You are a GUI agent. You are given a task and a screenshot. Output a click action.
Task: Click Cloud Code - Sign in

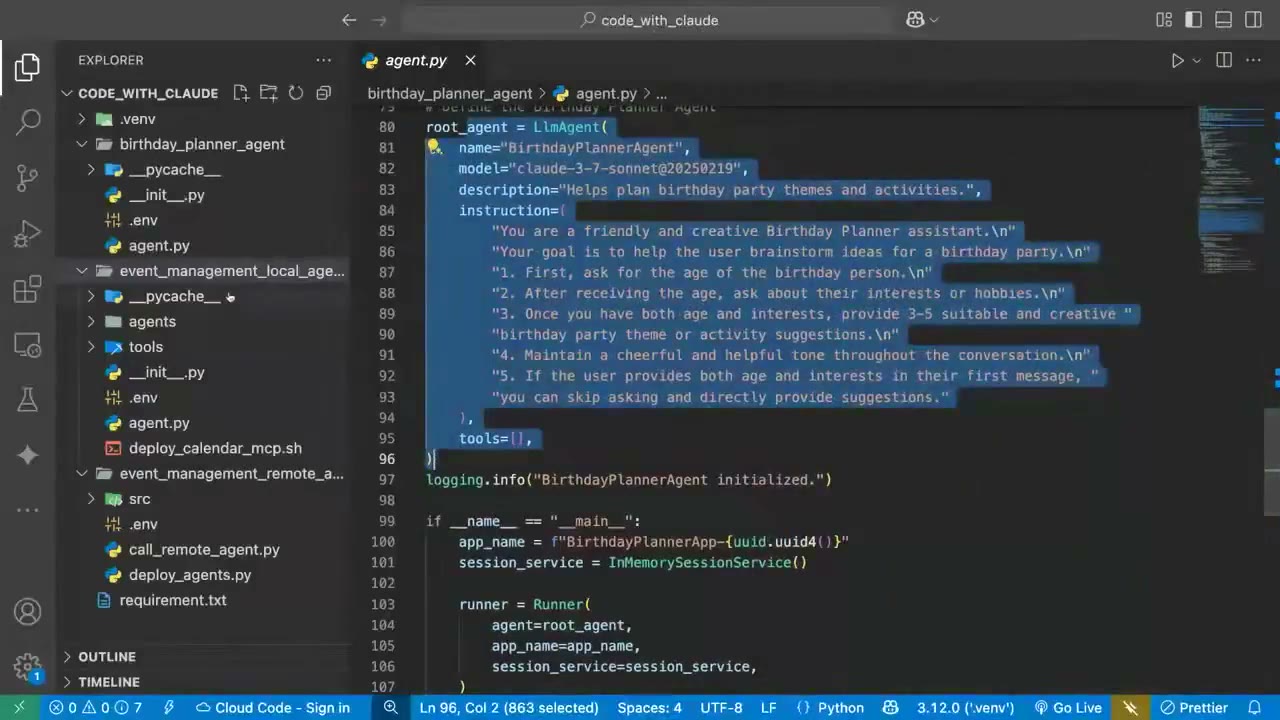click(272, 708)
